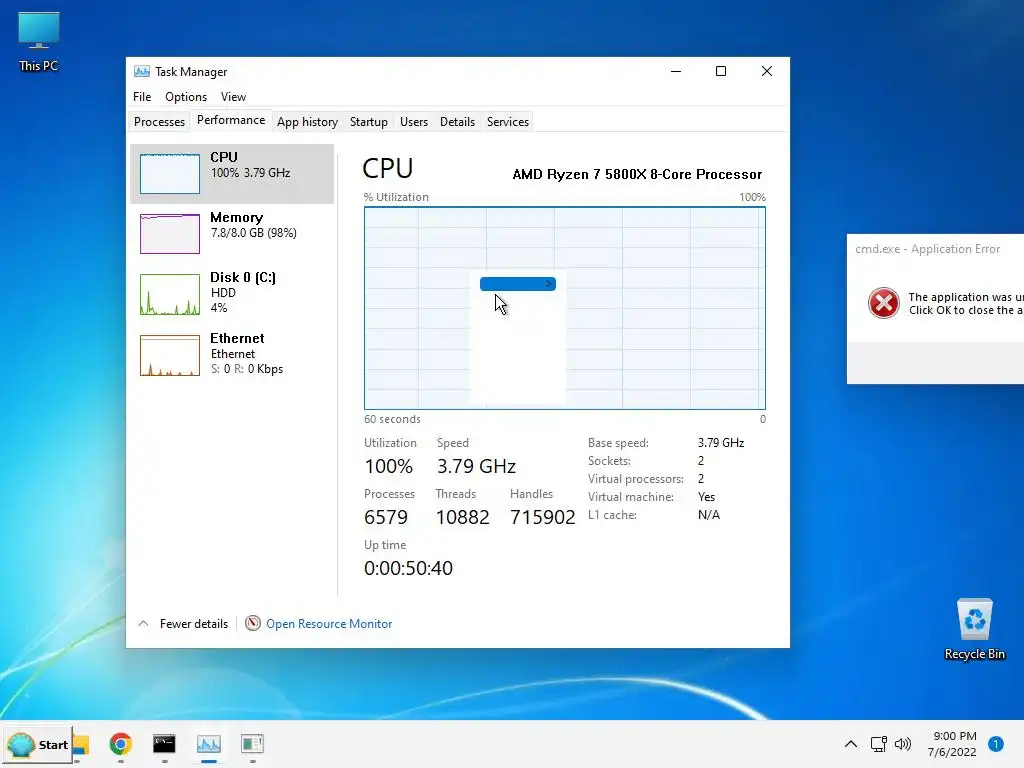Minimize the Task Manager window
This screenshot has height=768, width=1024.
pos(676,71)
